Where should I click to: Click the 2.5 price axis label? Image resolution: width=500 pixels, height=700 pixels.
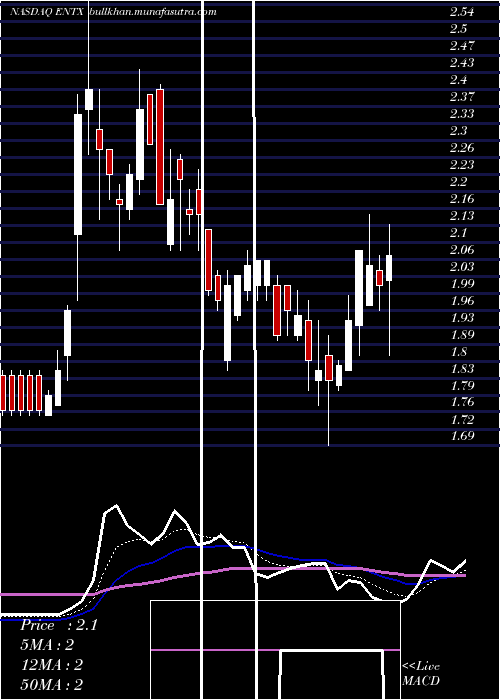(x=459, y=29)
